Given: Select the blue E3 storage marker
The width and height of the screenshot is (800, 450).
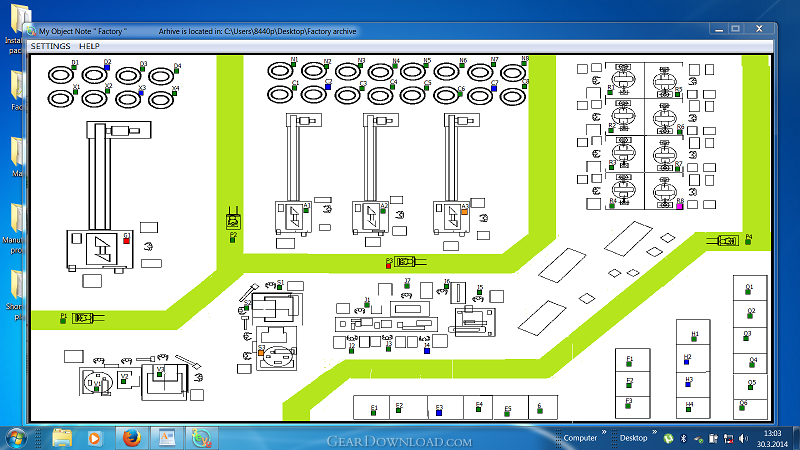Looking at the screenshot, I should coord(439,412).
